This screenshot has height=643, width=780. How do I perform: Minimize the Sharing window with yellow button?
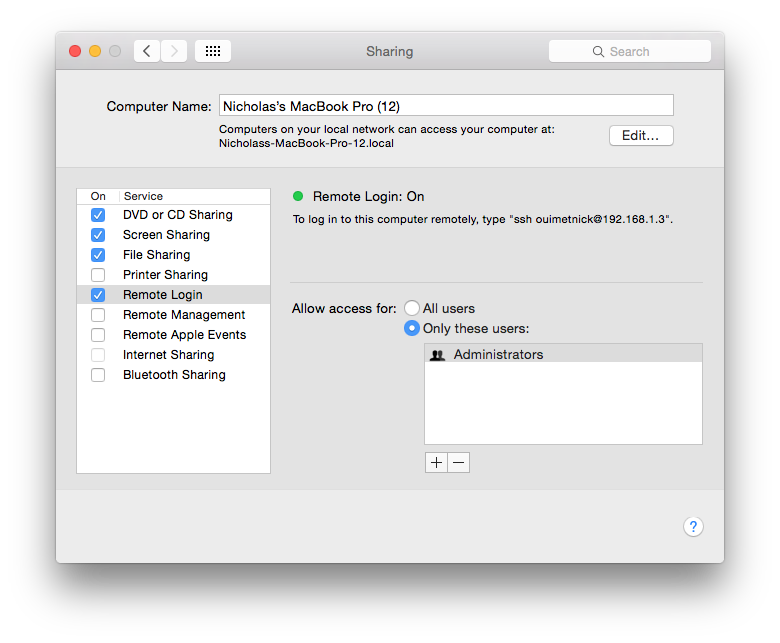pos(95,51)
